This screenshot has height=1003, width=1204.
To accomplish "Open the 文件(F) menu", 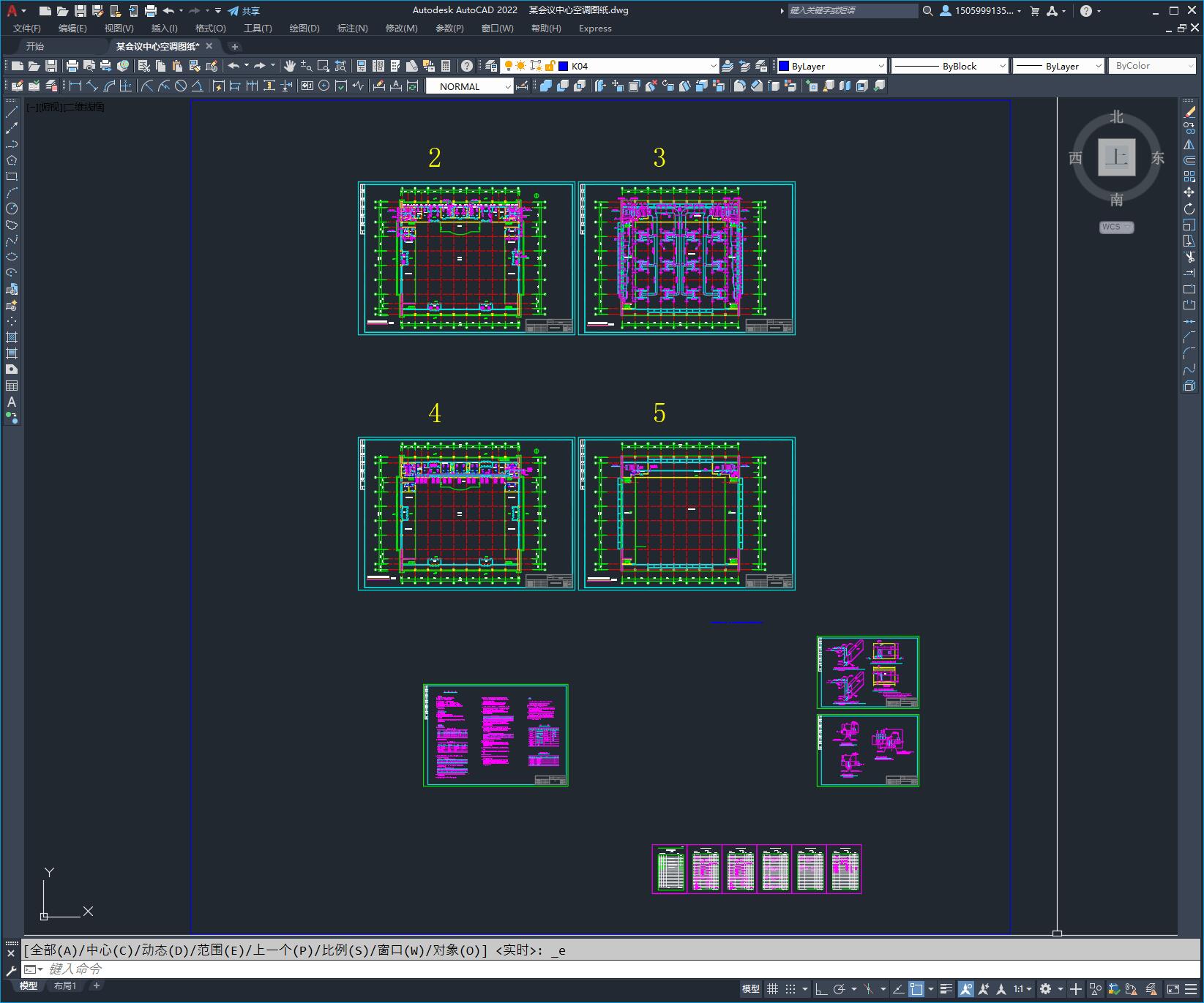I will pos(27,29).
